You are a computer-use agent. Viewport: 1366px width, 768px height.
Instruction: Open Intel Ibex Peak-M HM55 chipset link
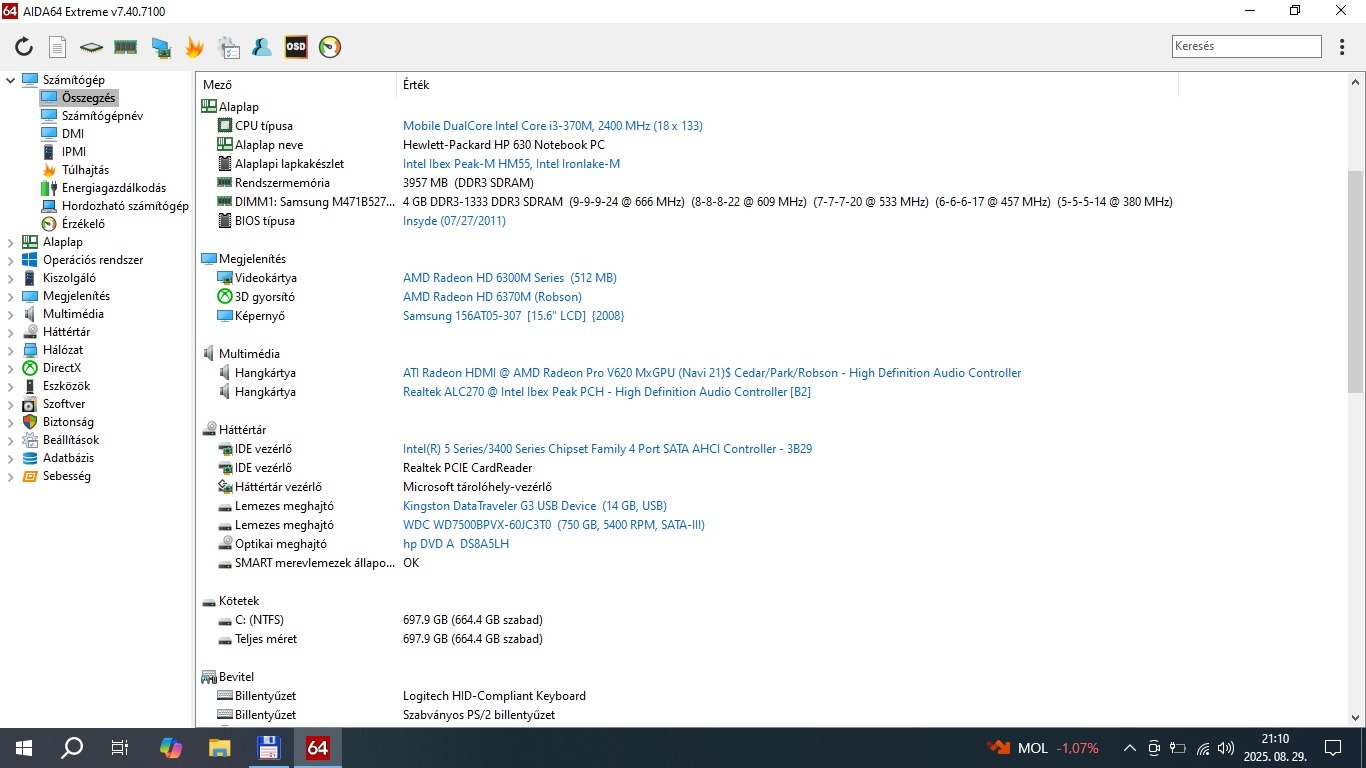click(x=512, y=164)
